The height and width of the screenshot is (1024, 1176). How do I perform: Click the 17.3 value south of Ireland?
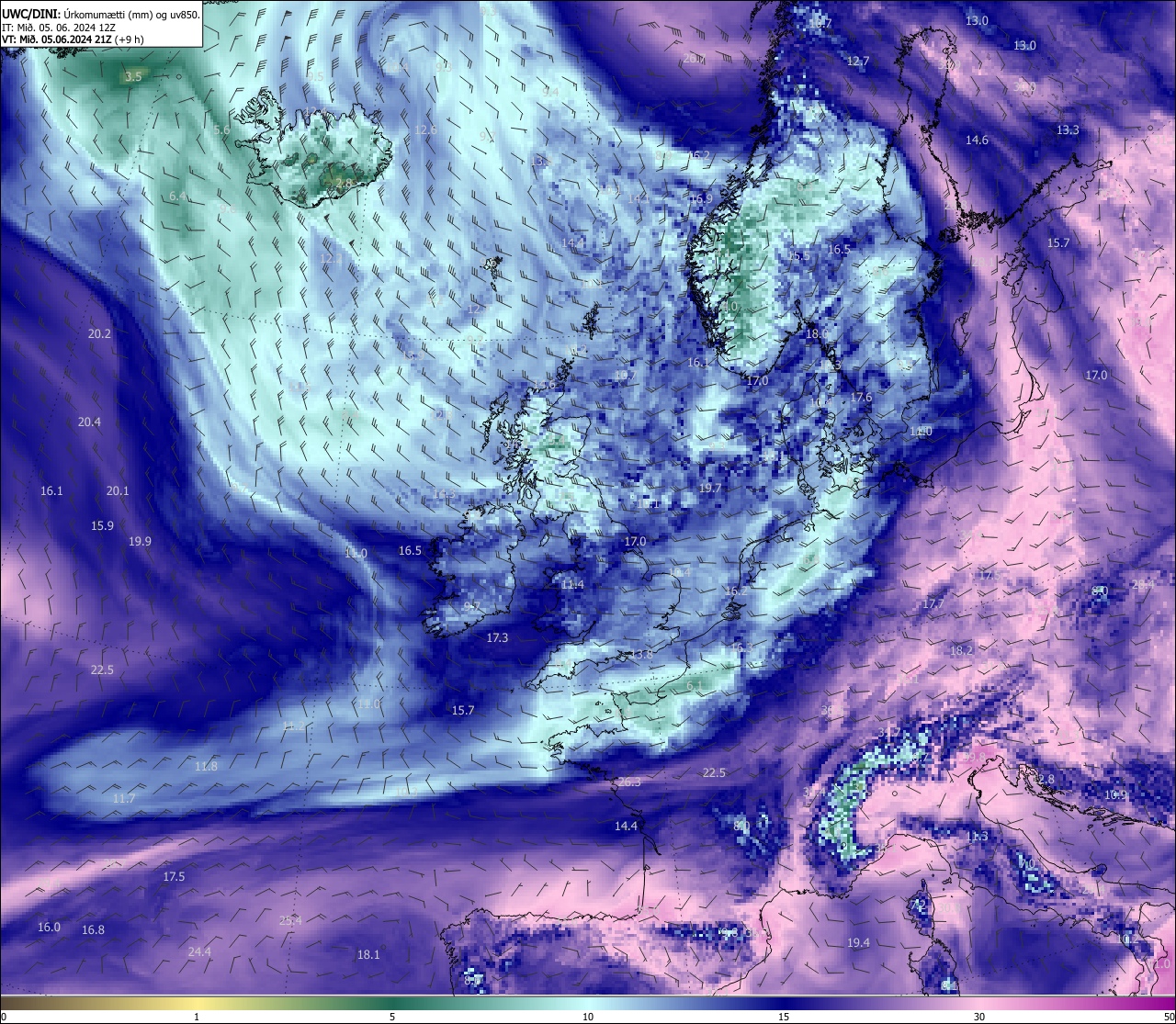497,637
